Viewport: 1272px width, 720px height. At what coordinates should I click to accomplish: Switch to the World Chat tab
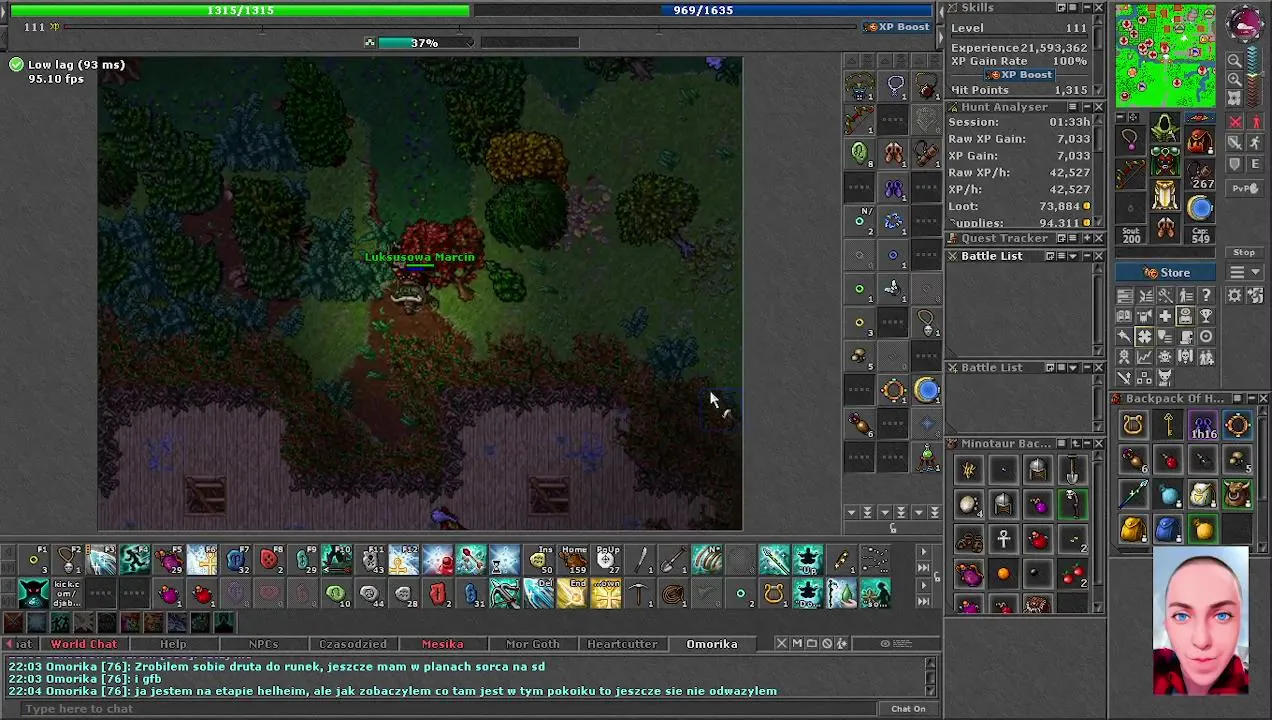coord(84,644)
